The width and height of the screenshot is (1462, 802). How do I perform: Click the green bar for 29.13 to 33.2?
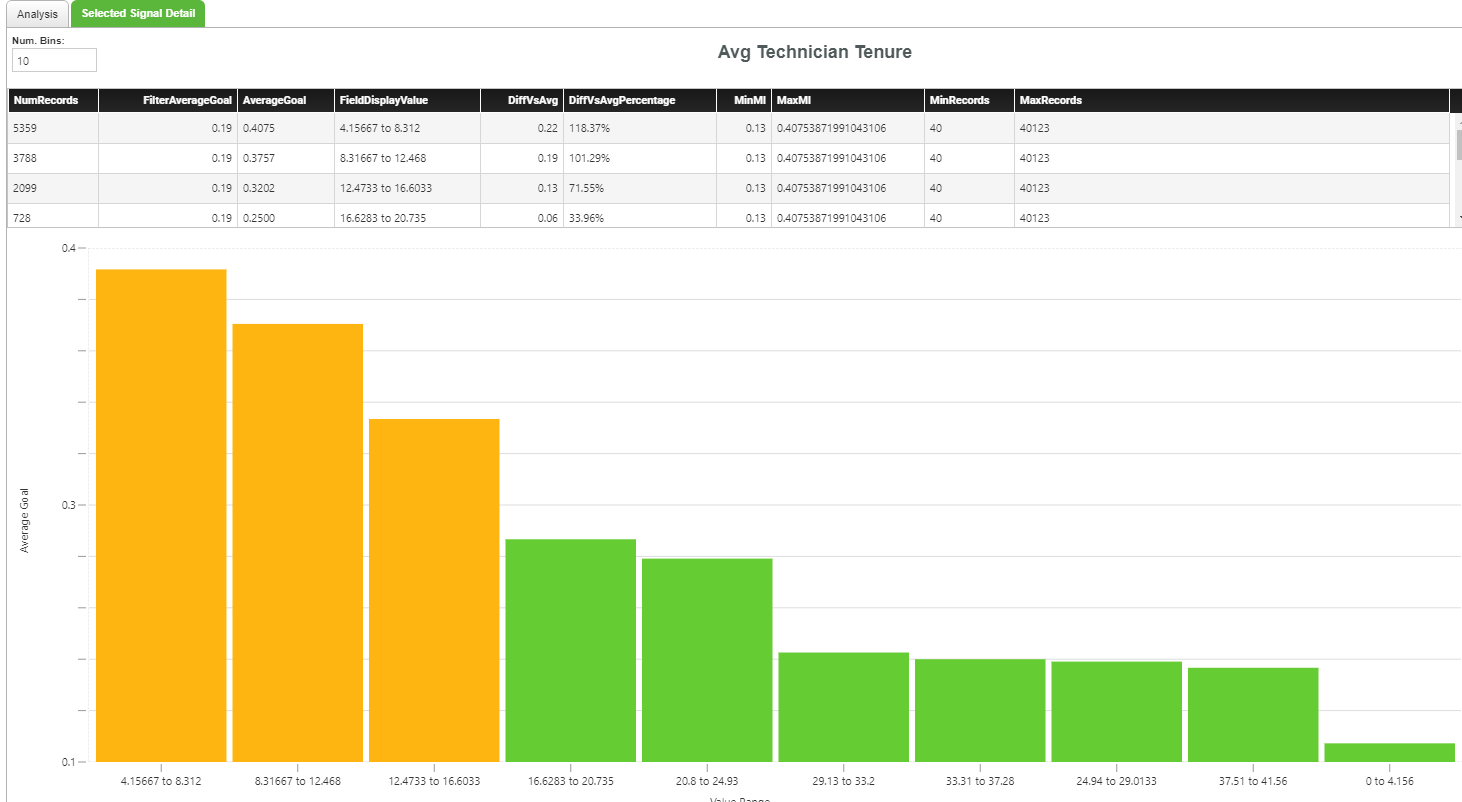(844, 707)
